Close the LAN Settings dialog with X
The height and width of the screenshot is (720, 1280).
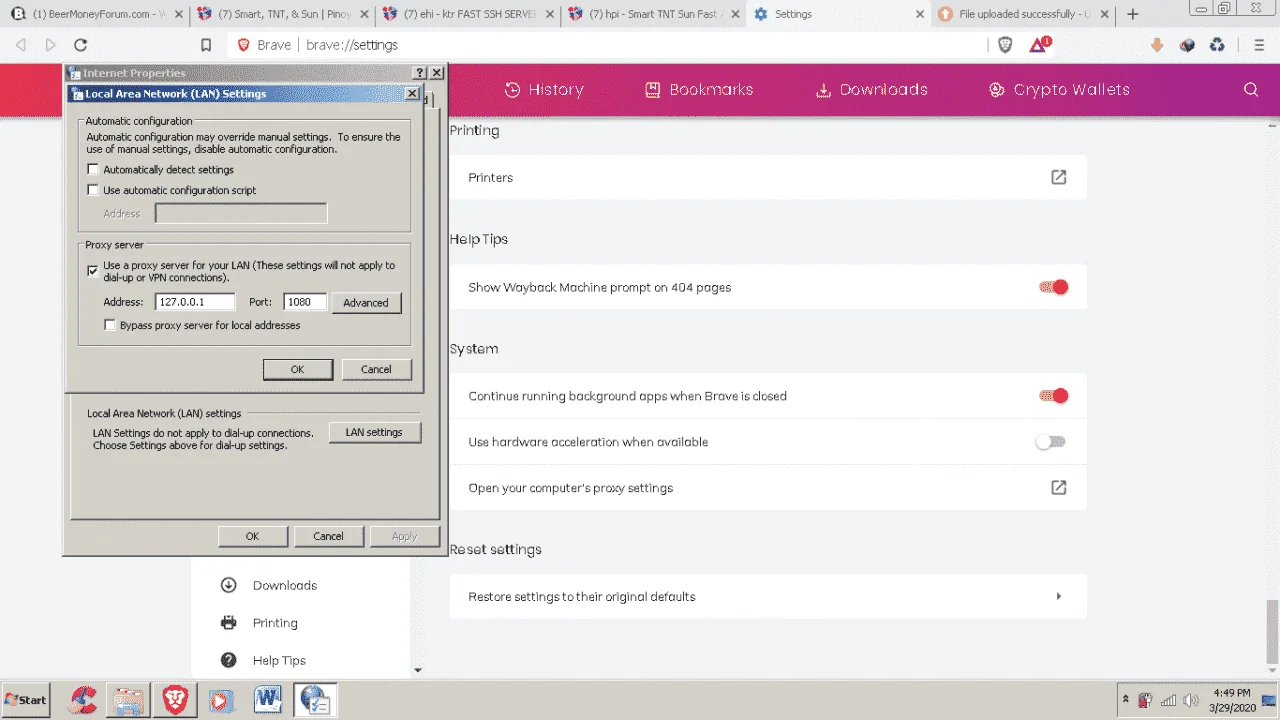tap(411, 93)
